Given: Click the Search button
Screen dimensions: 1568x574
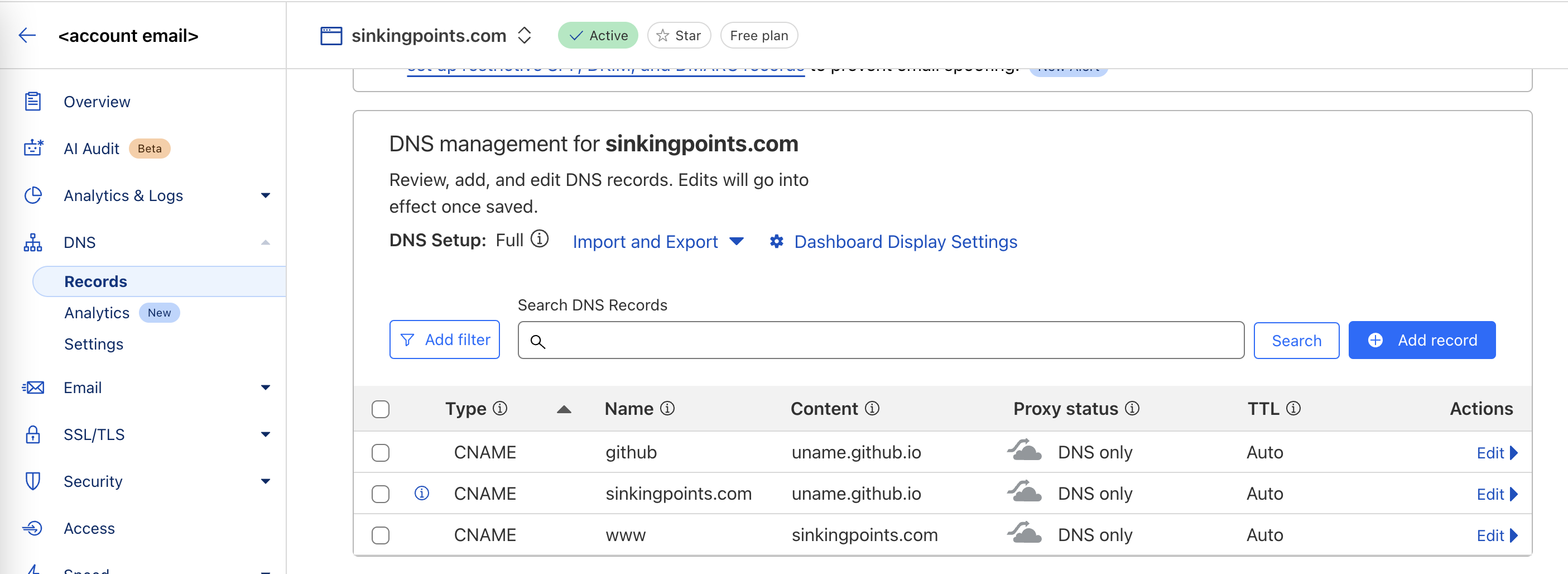Looking at the screenshot, I should (x=1296, y=341).
